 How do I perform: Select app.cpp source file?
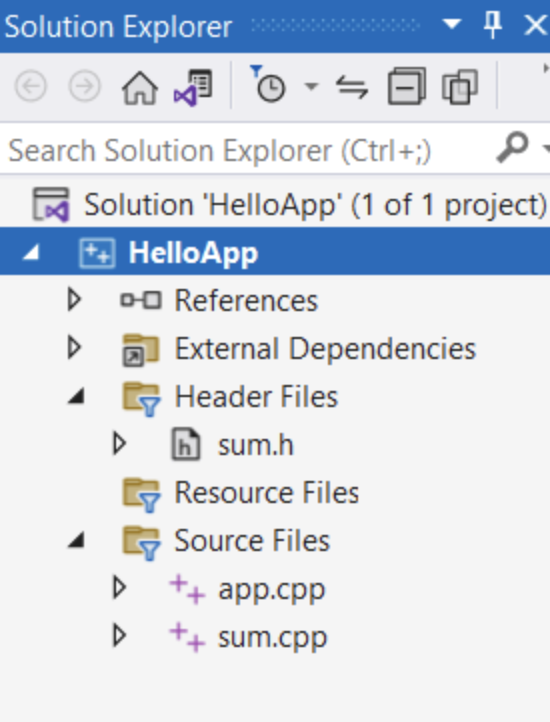(272, 588)
